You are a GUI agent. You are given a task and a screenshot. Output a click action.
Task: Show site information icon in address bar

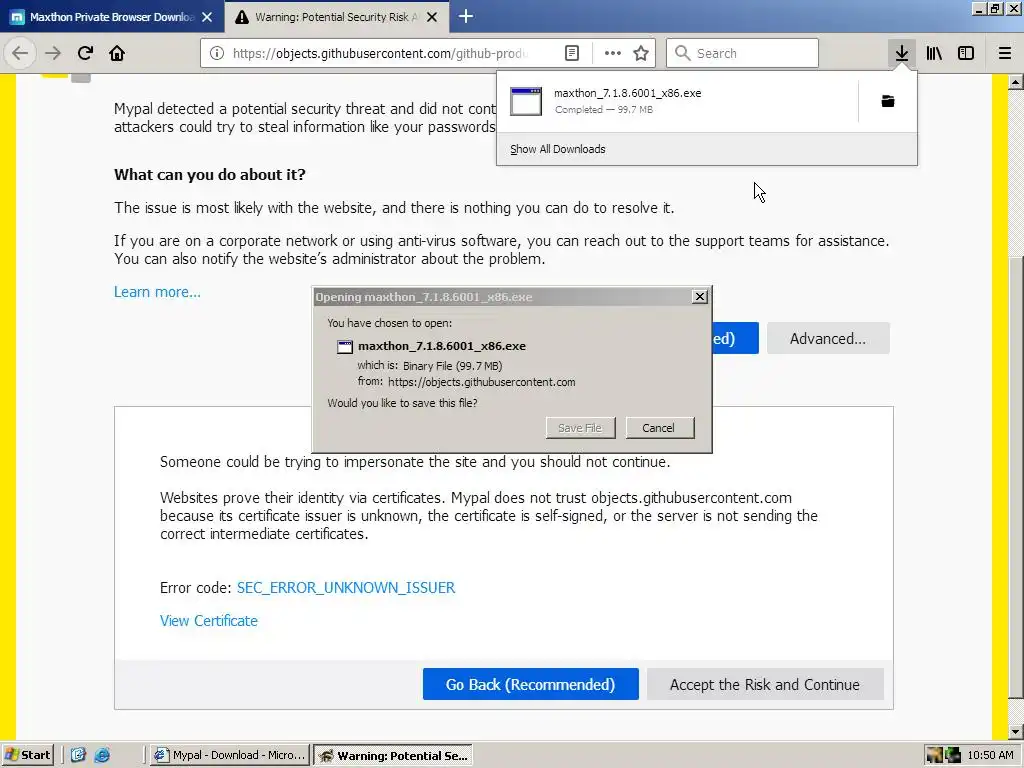217,54
